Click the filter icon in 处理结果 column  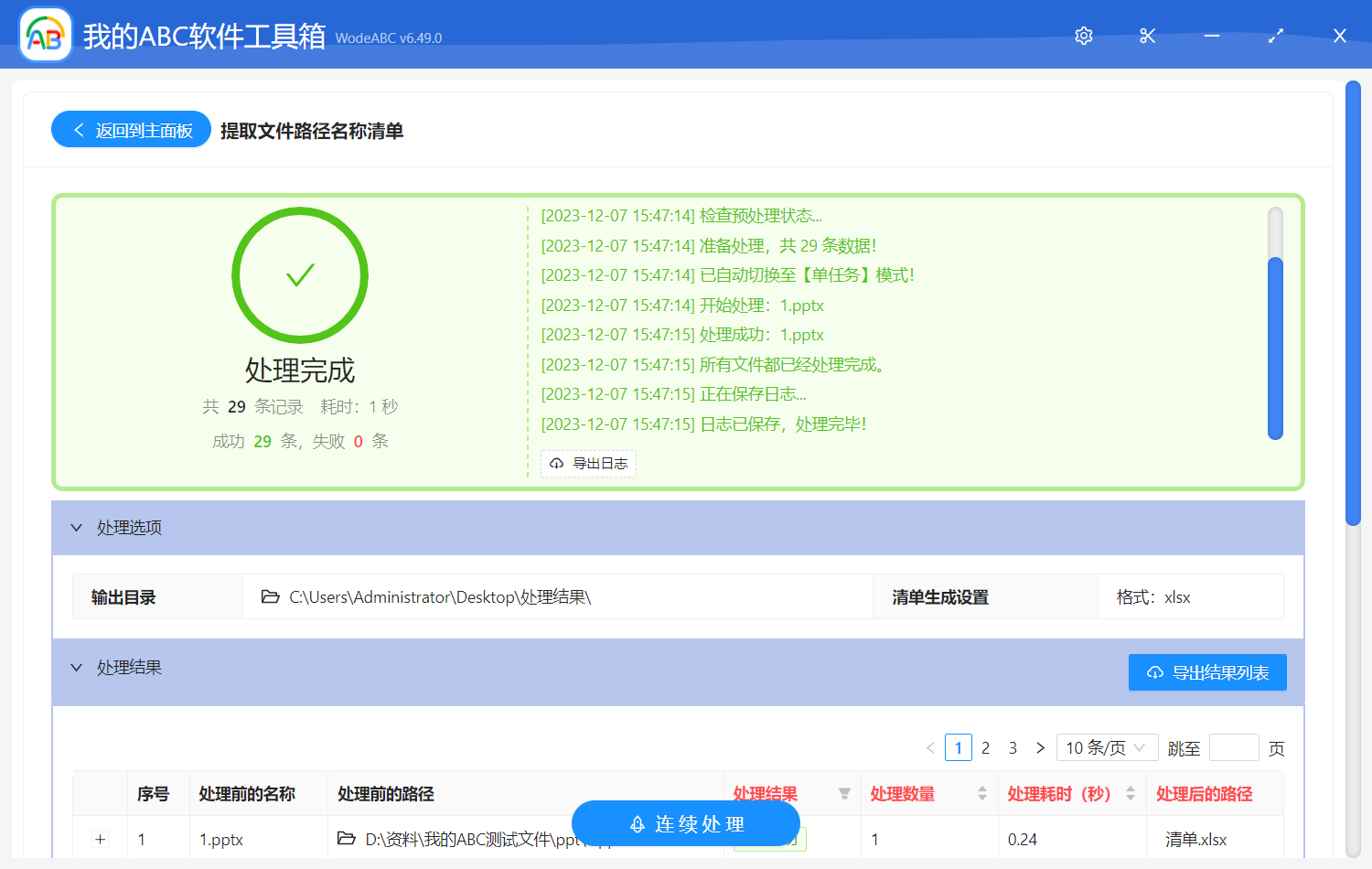point(844,794)
